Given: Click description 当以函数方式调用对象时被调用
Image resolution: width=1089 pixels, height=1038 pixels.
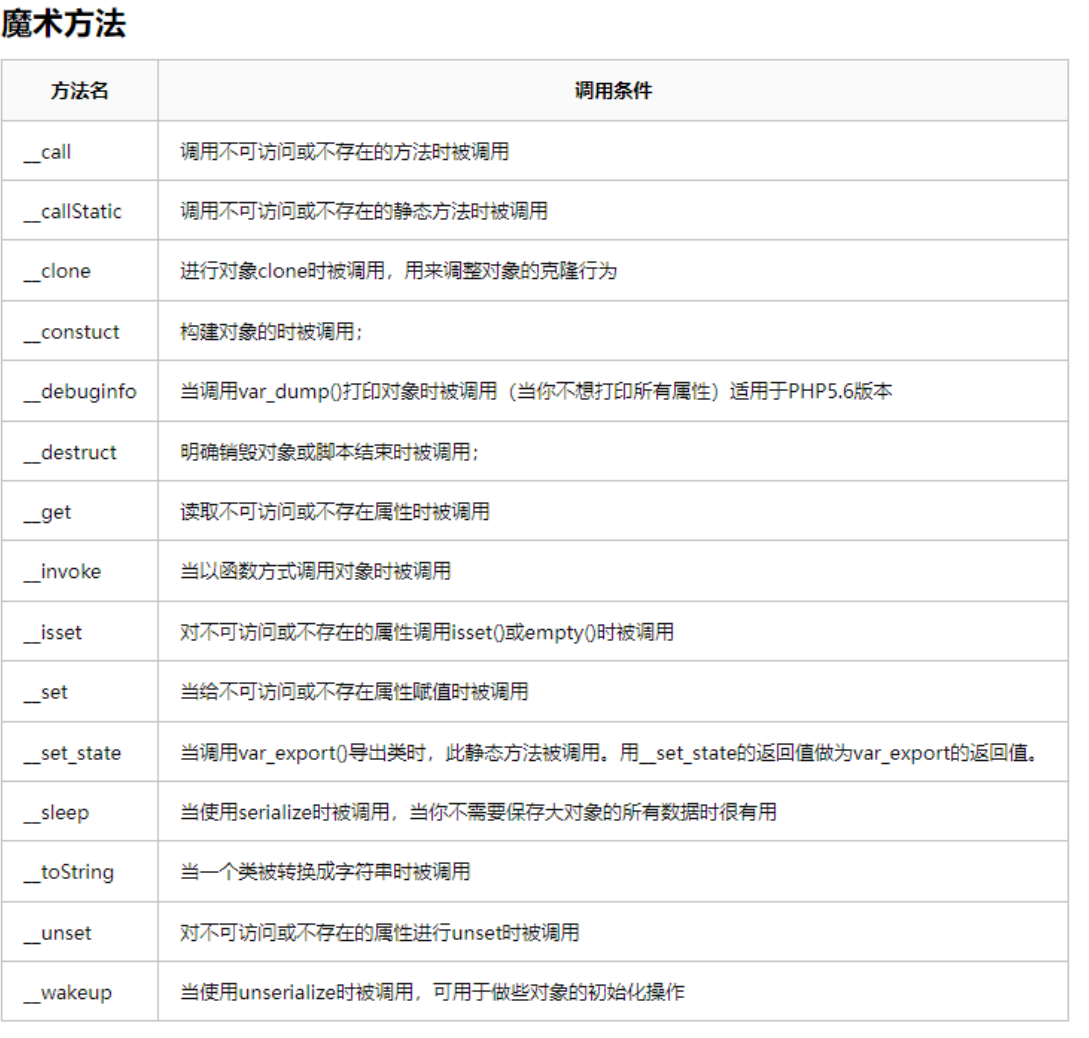Looking at the screenshot, I should [x=315, y=572].
